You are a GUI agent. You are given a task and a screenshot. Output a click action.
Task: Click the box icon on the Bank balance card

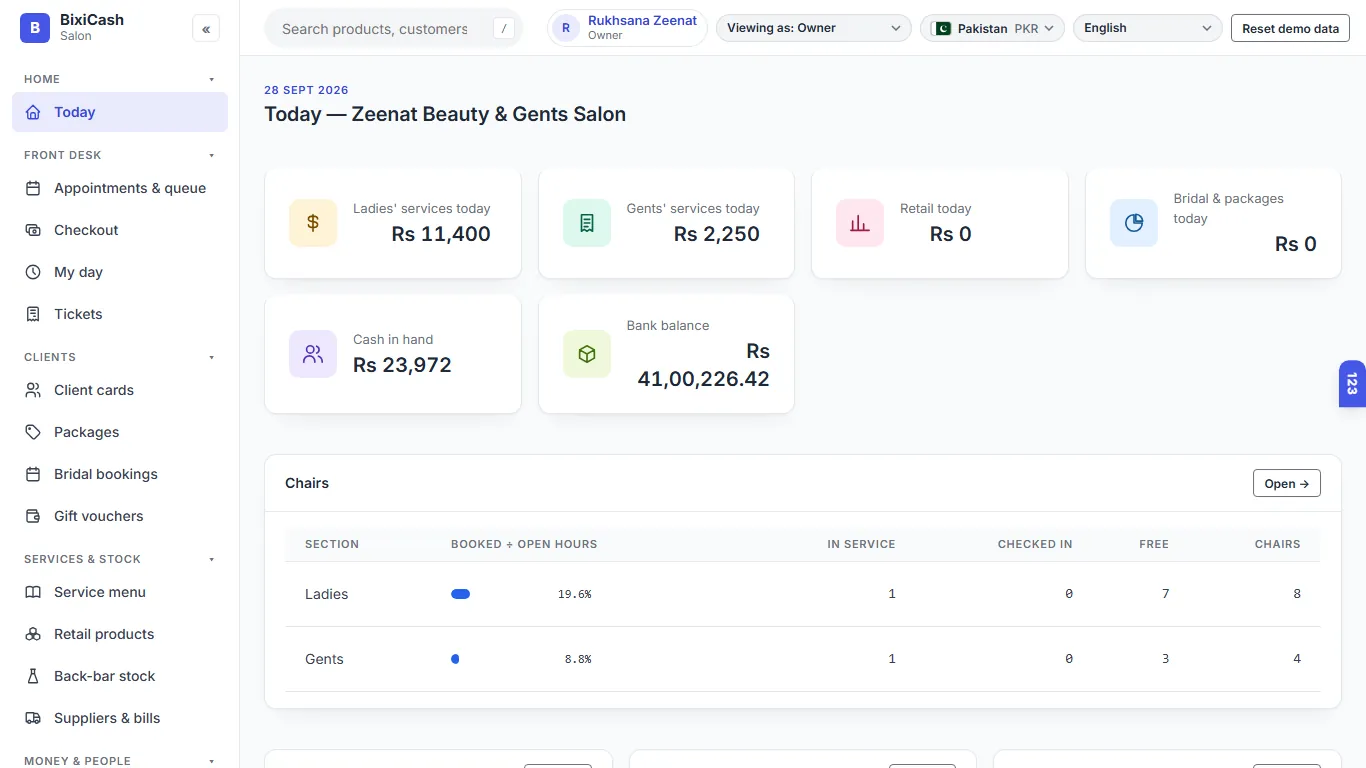(x=587, y=354)
